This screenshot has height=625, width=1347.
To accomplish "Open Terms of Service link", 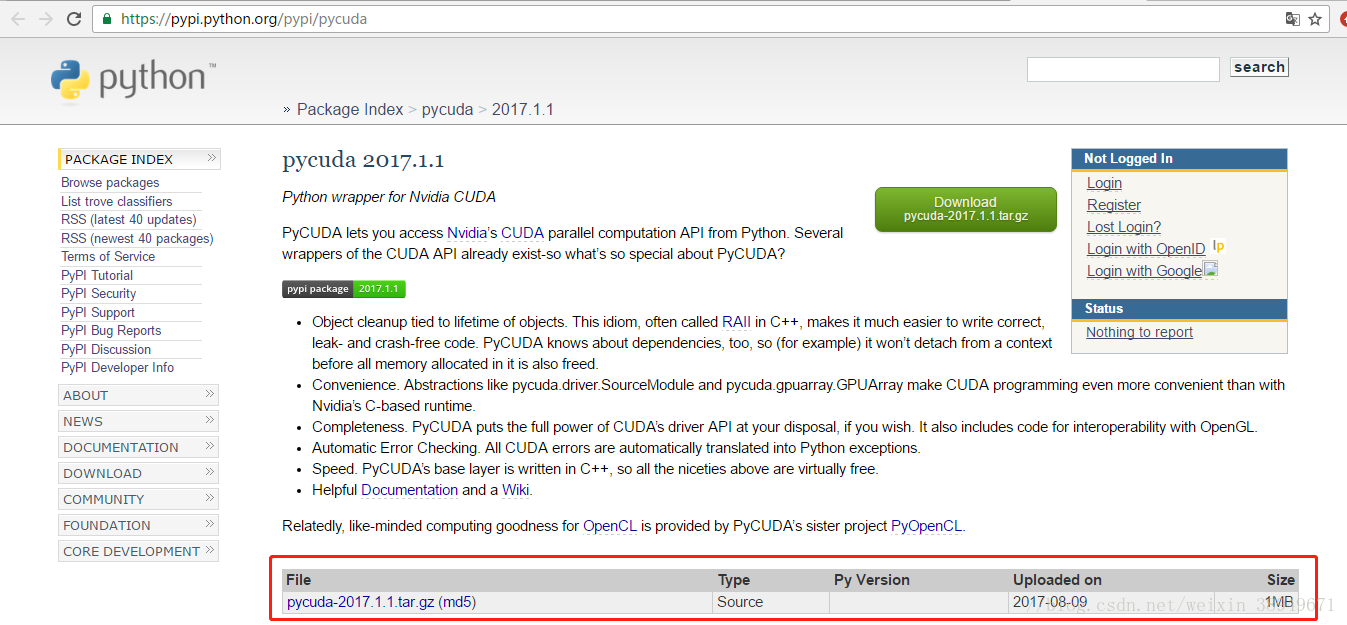I will pyautogui.click(x=108, y=256).
